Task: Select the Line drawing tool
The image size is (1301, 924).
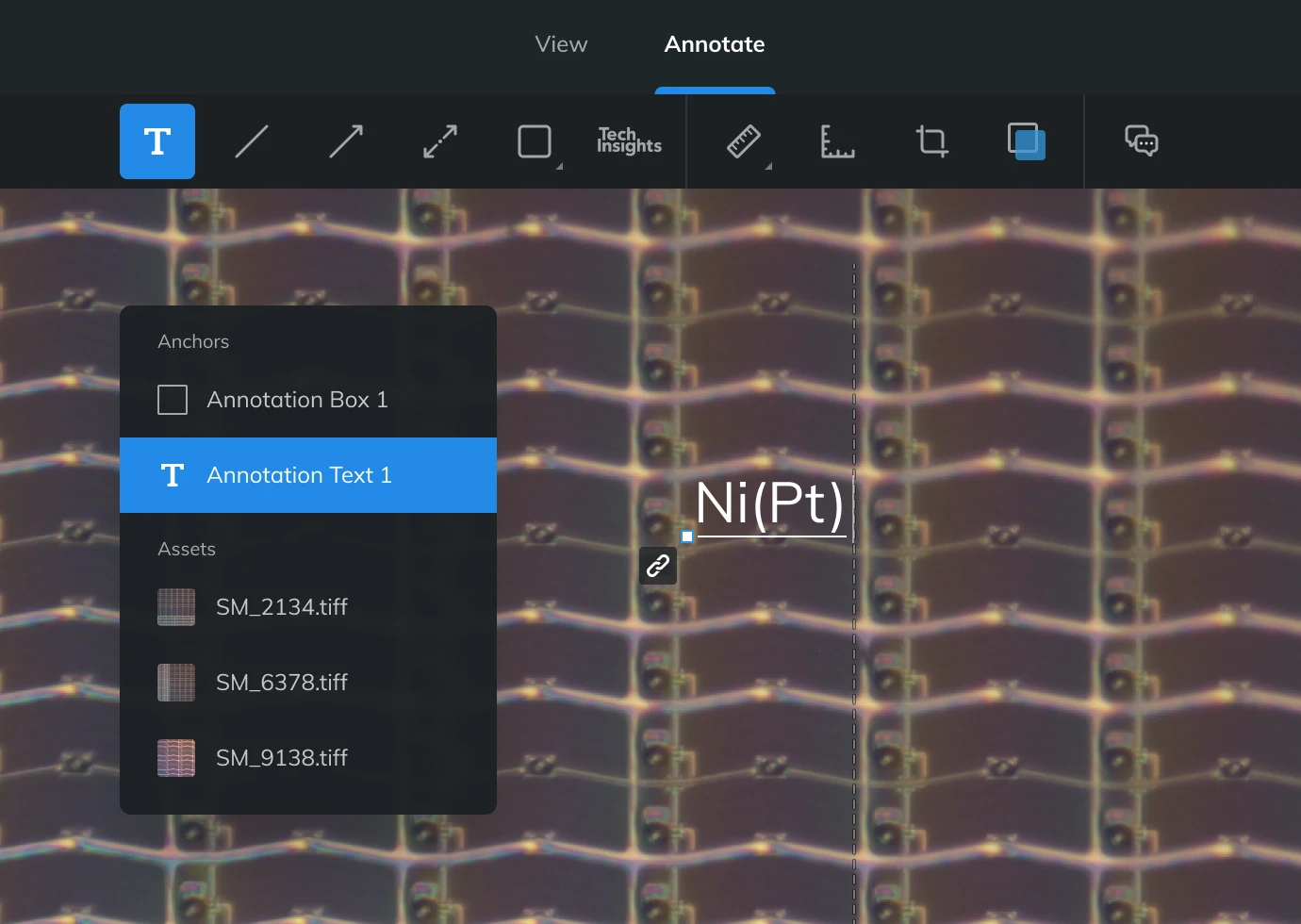Action: pos(252,141)
